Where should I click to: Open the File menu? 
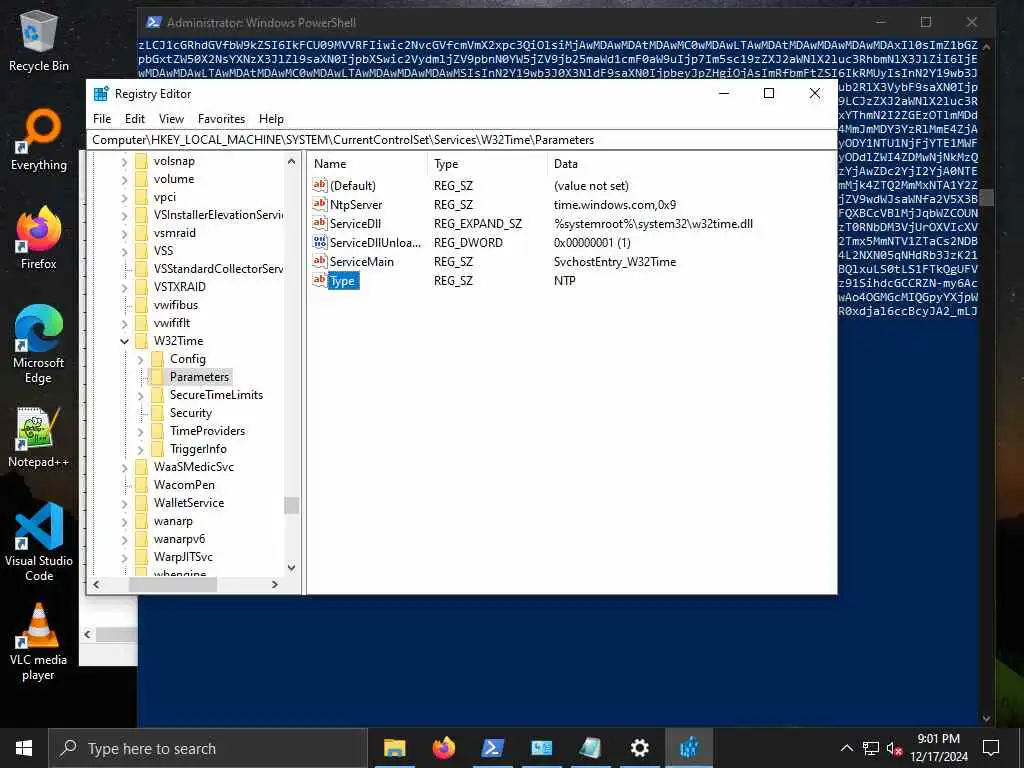(x=102, y=119)
